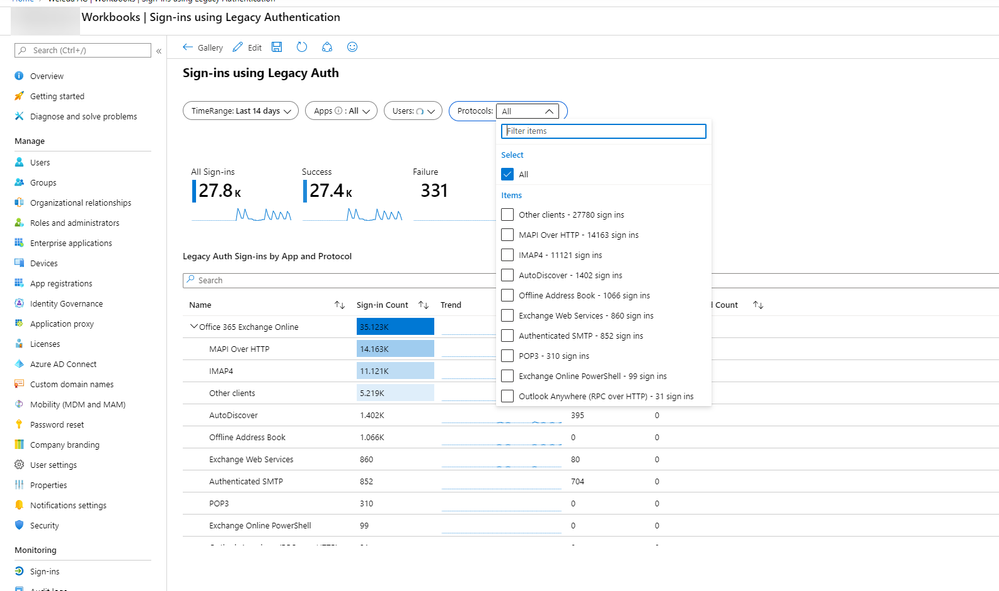Check Outlook Anywhere (RPC over HTTP) box

pyautogui.click(x=508, y=396)
